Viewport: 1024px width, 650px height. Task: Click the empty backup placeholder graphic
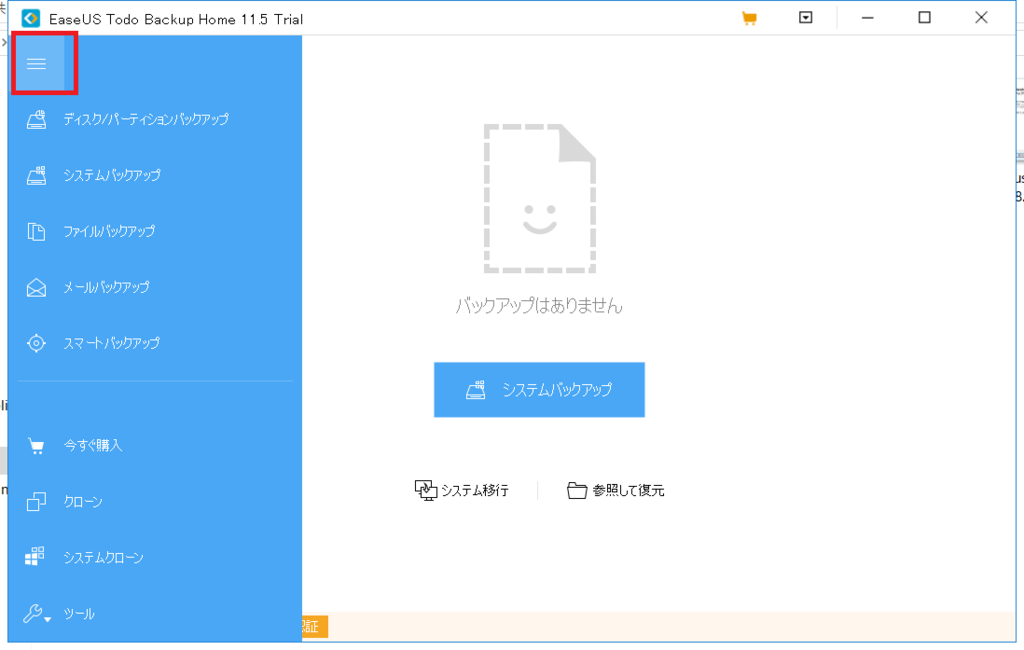point(541,197)
